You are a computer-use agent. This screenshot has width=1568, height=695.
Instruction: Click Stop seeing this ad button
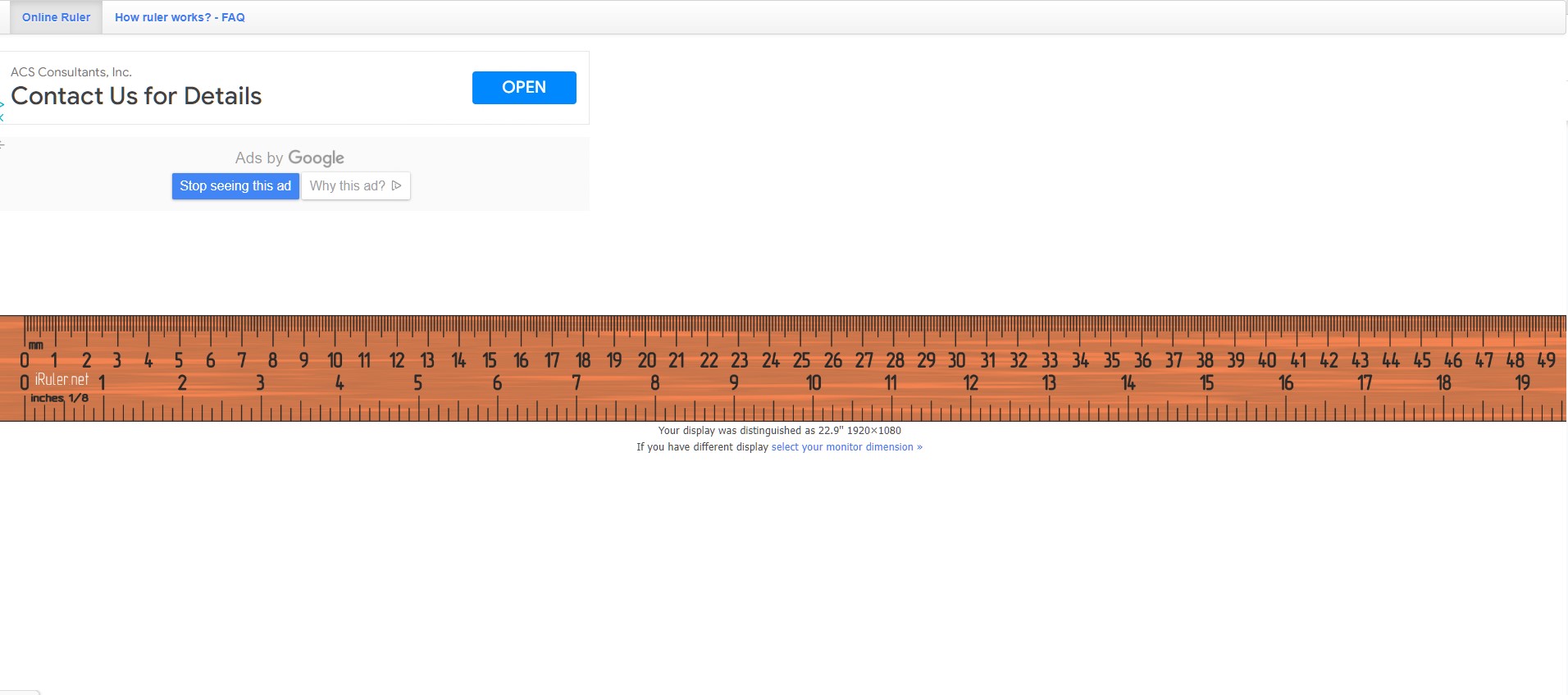235,186
